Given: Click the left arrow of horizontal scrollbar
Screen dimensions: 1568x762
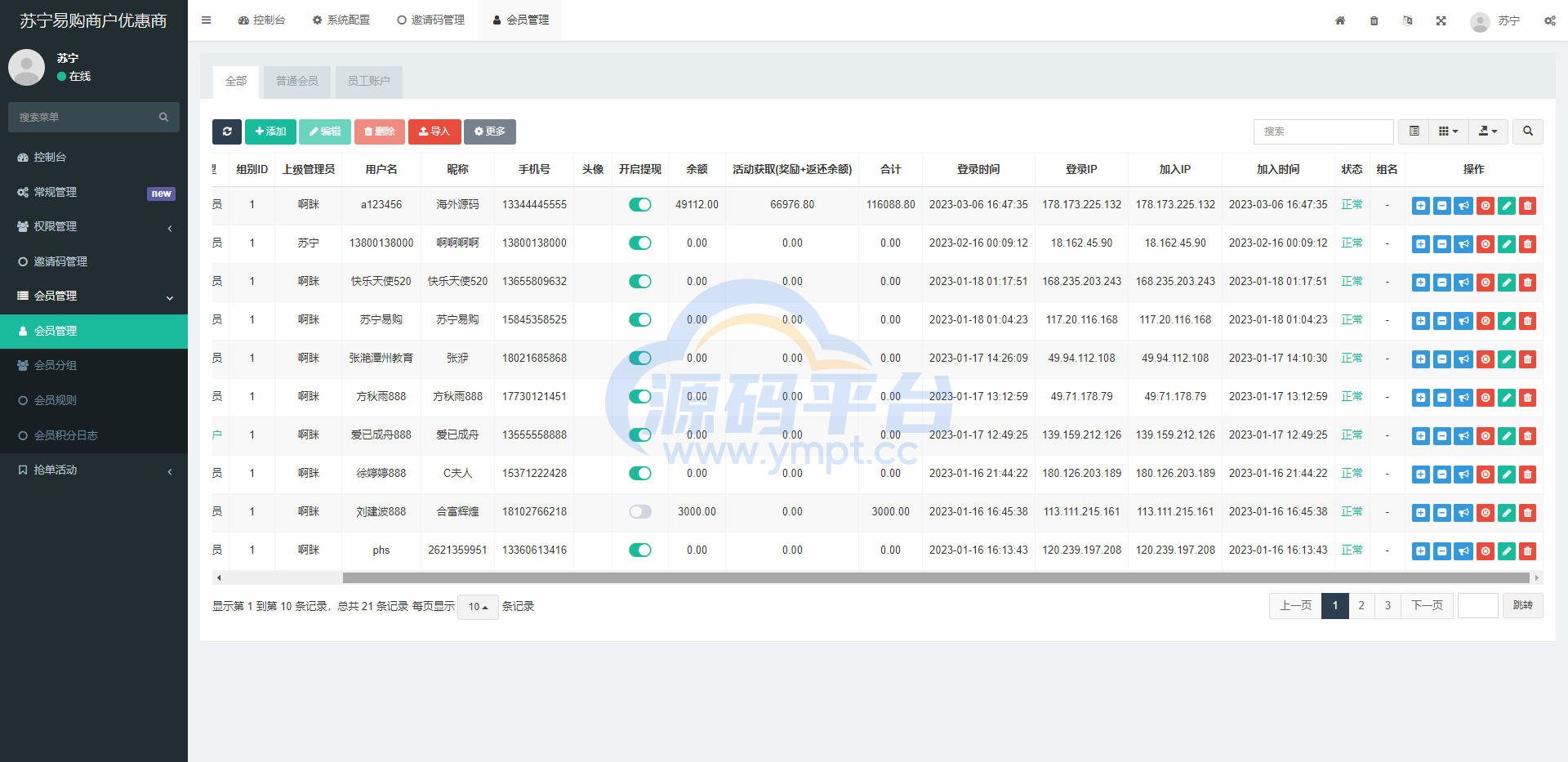Looking at the screenshot, I should coord(219,578).
